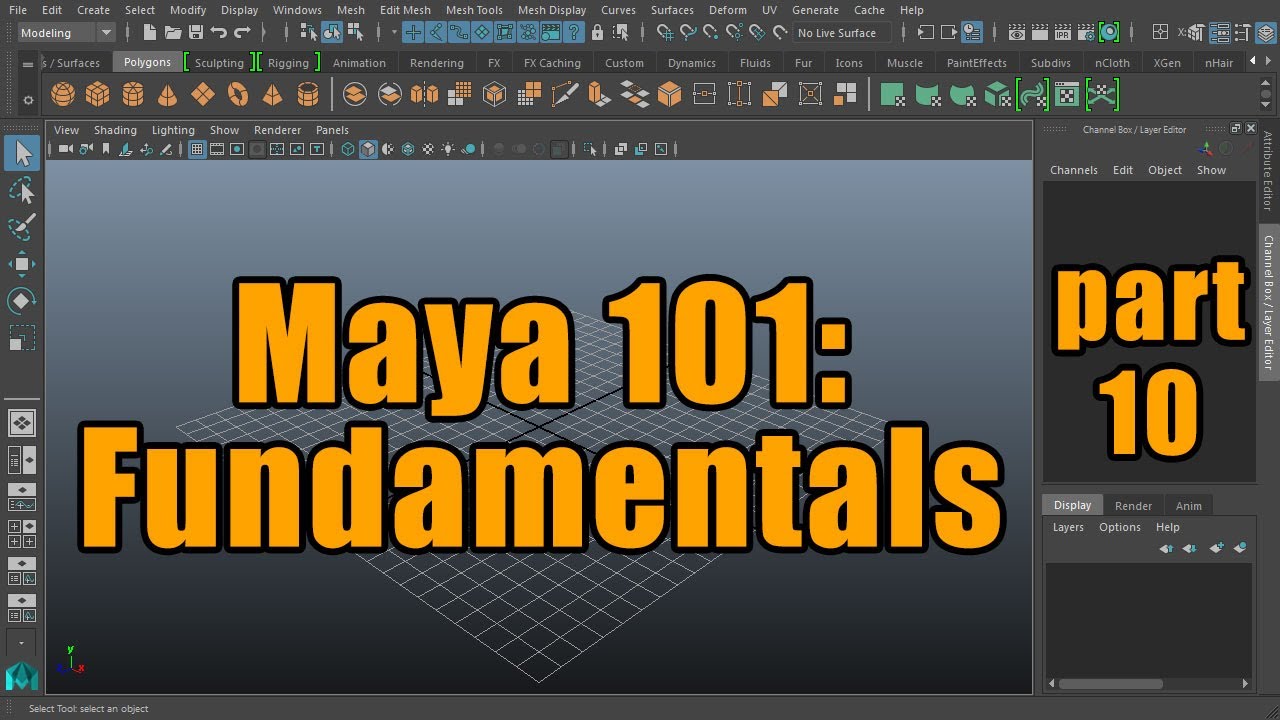Open the Channels menu in Channel Box
The height and width of the screenshot is (720, 1280).
point(1074,170)
